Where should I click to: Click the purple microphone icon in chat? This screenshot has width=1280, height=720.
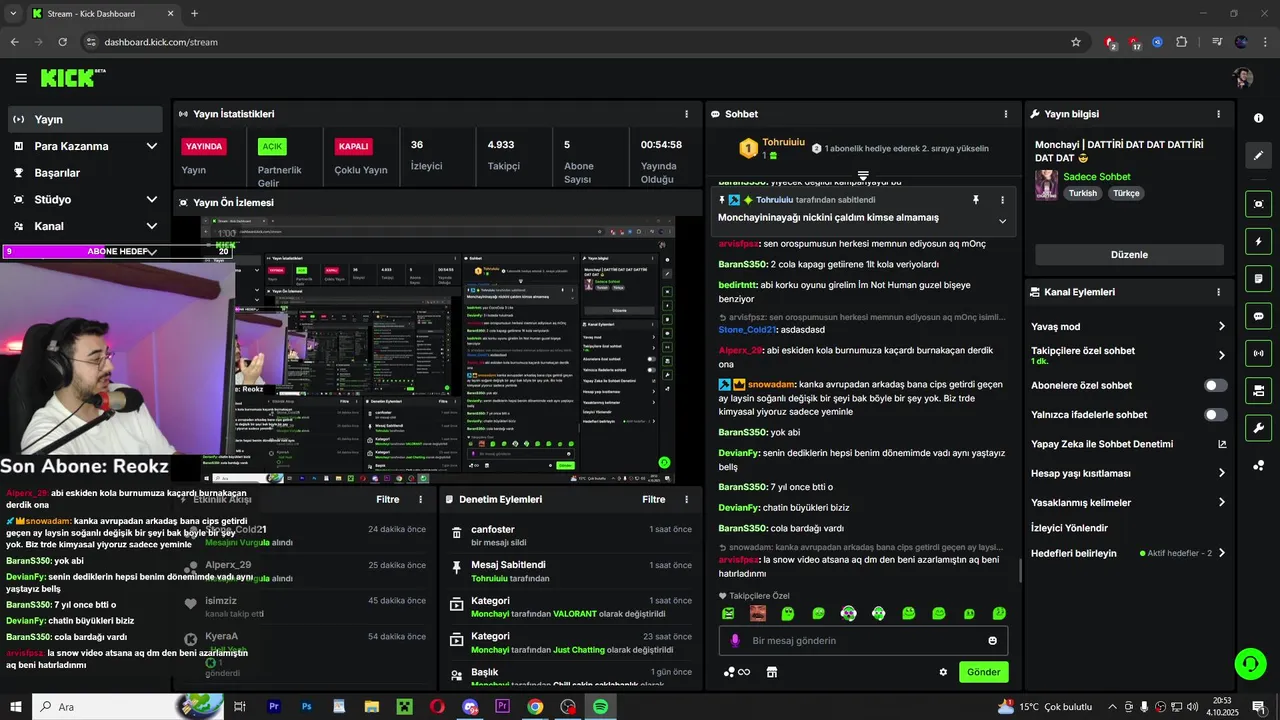coord(735,641)
